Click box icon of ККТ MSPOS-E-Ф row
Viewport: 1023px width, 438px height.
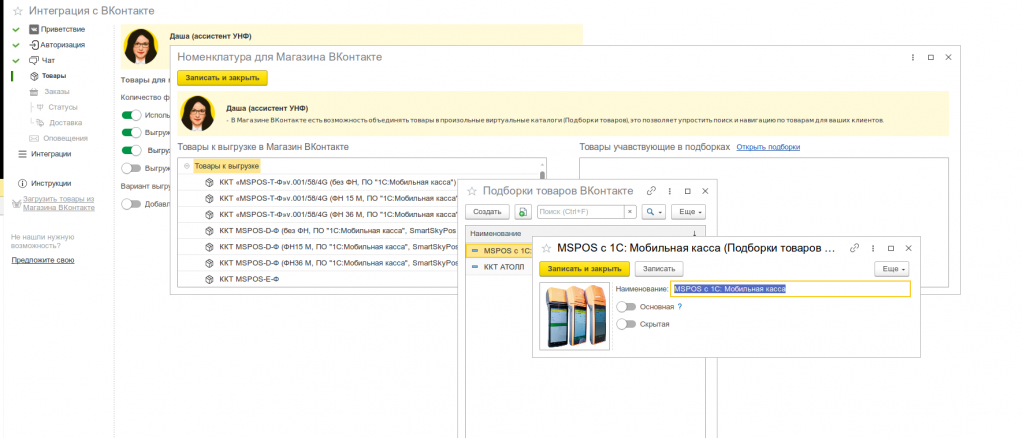210,279
